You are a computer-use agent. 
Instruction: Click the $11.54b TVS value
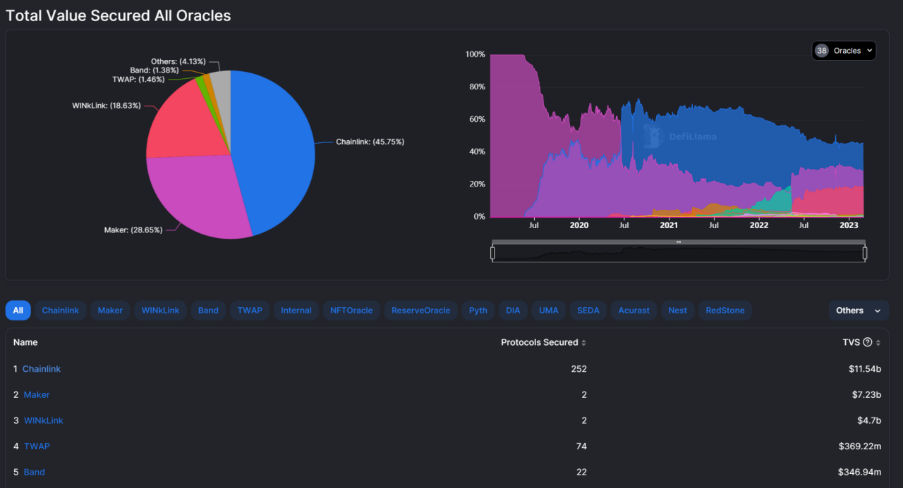[864, 369]
